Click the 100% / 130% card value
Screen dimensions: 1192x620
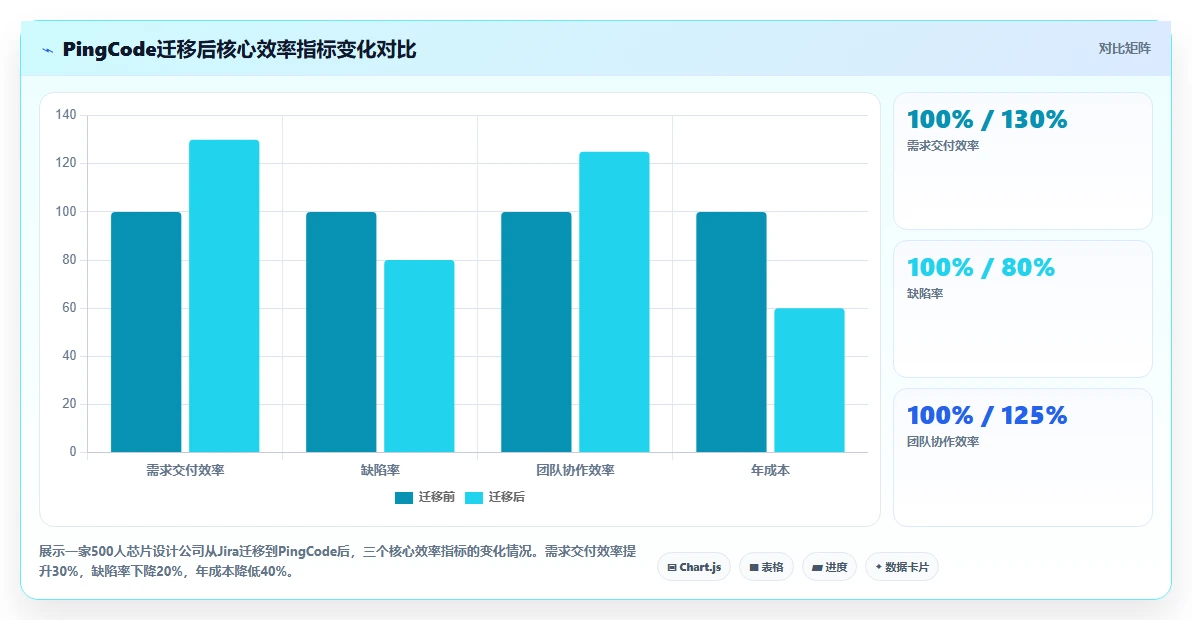pyautogui.click(x=987, y=119)
